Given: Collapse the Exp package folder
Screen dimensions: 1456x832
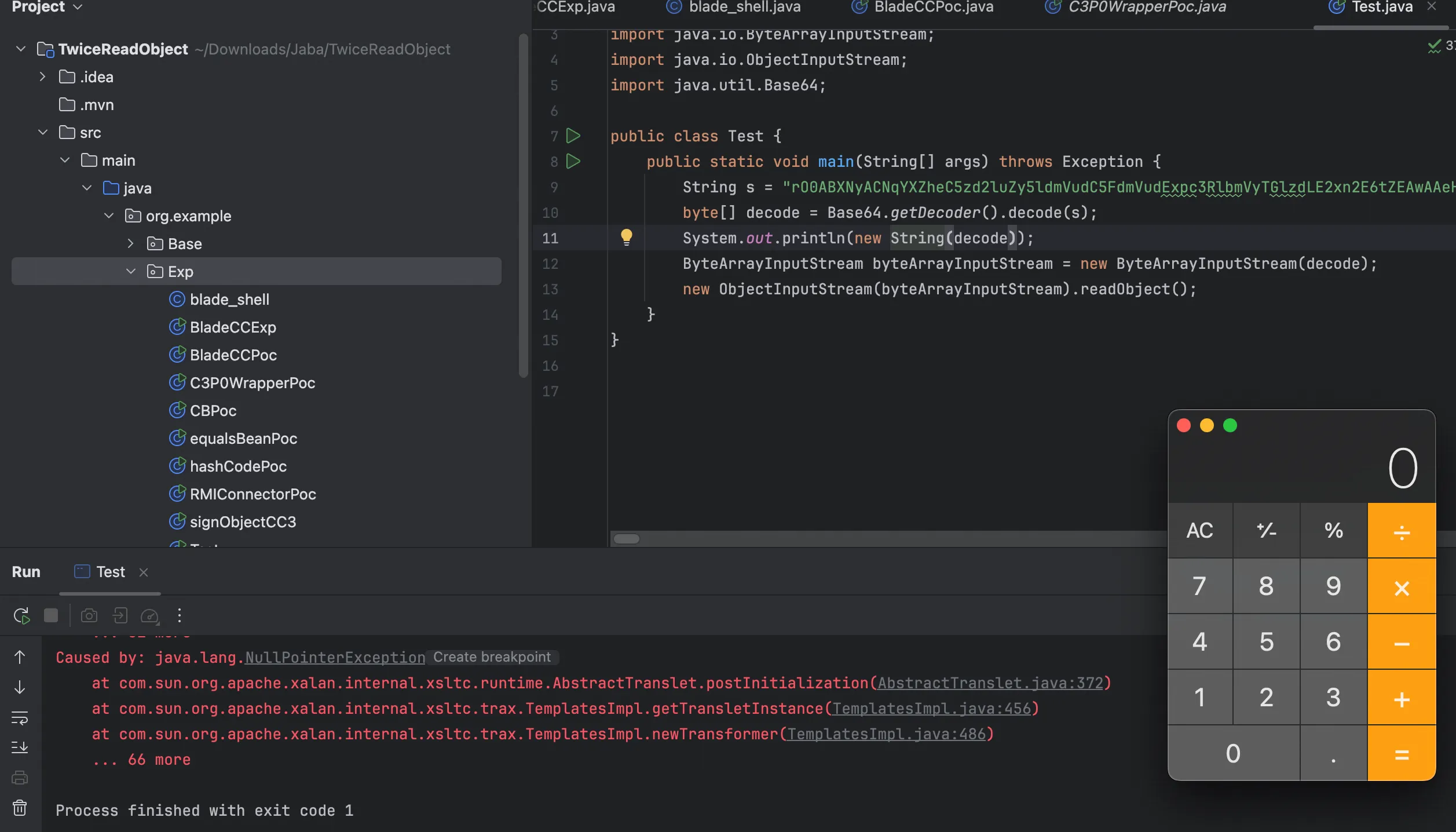Looking at the screenshot, I should [x=131, y=271].
